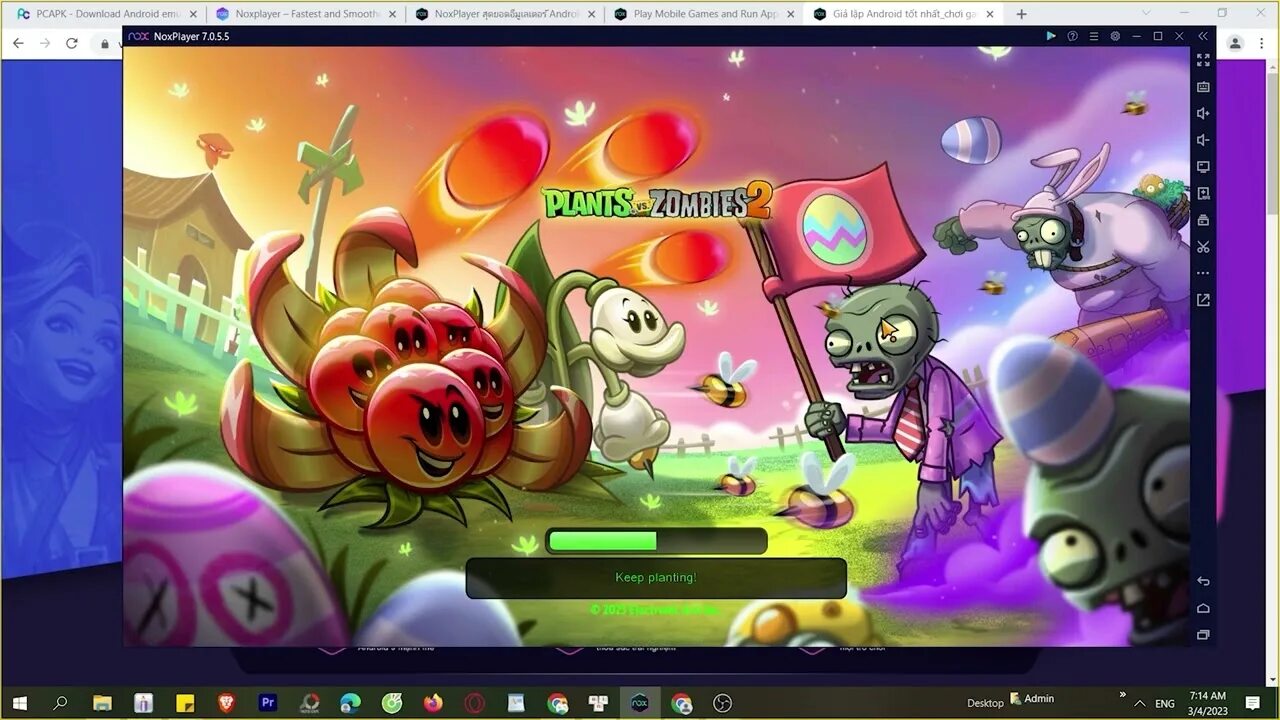Open the clock and date flyout
The width and height of the screenshot is (1280, 720).
1209,703
